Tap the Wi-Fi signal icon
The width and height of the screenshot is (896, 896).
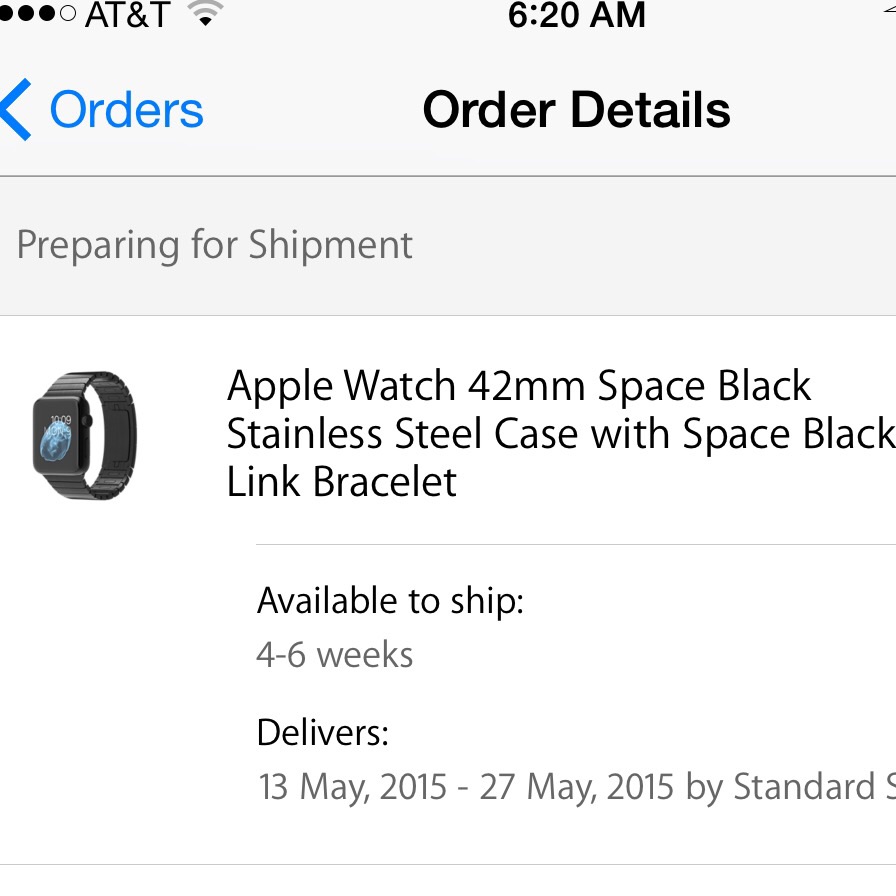point(206,13)
